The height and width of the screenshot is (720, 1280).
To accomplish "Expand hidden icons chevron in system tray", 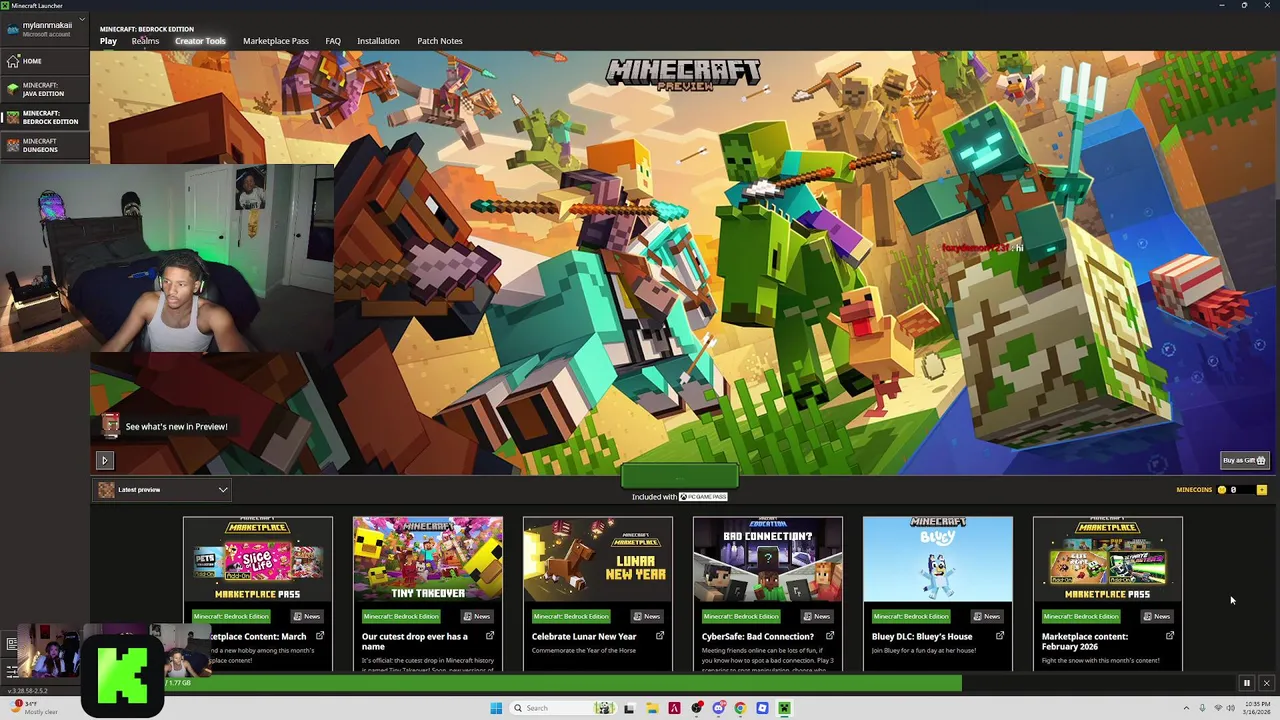I will coord(1186,708).
